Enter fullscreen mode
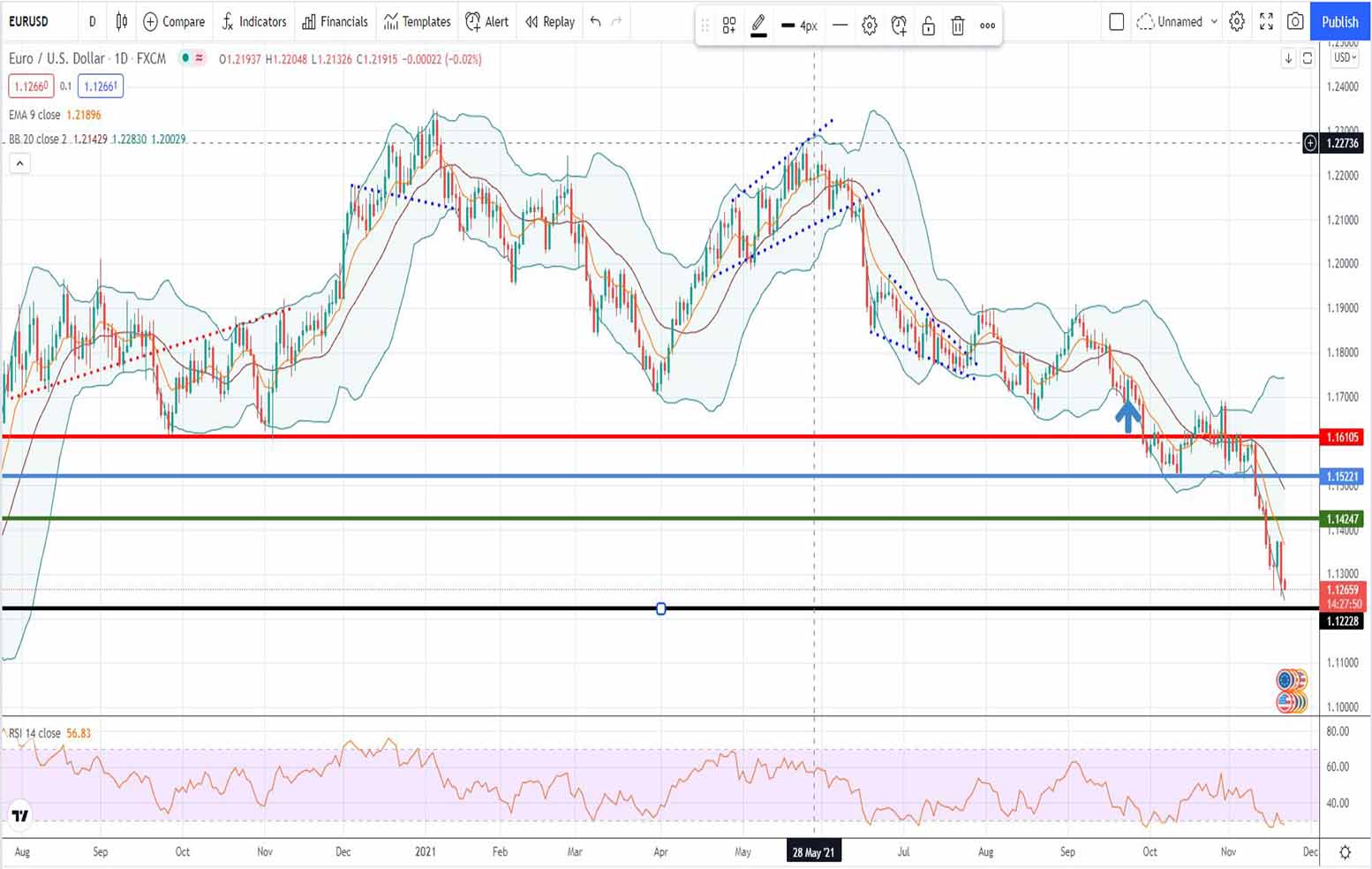 [1266, 21]
